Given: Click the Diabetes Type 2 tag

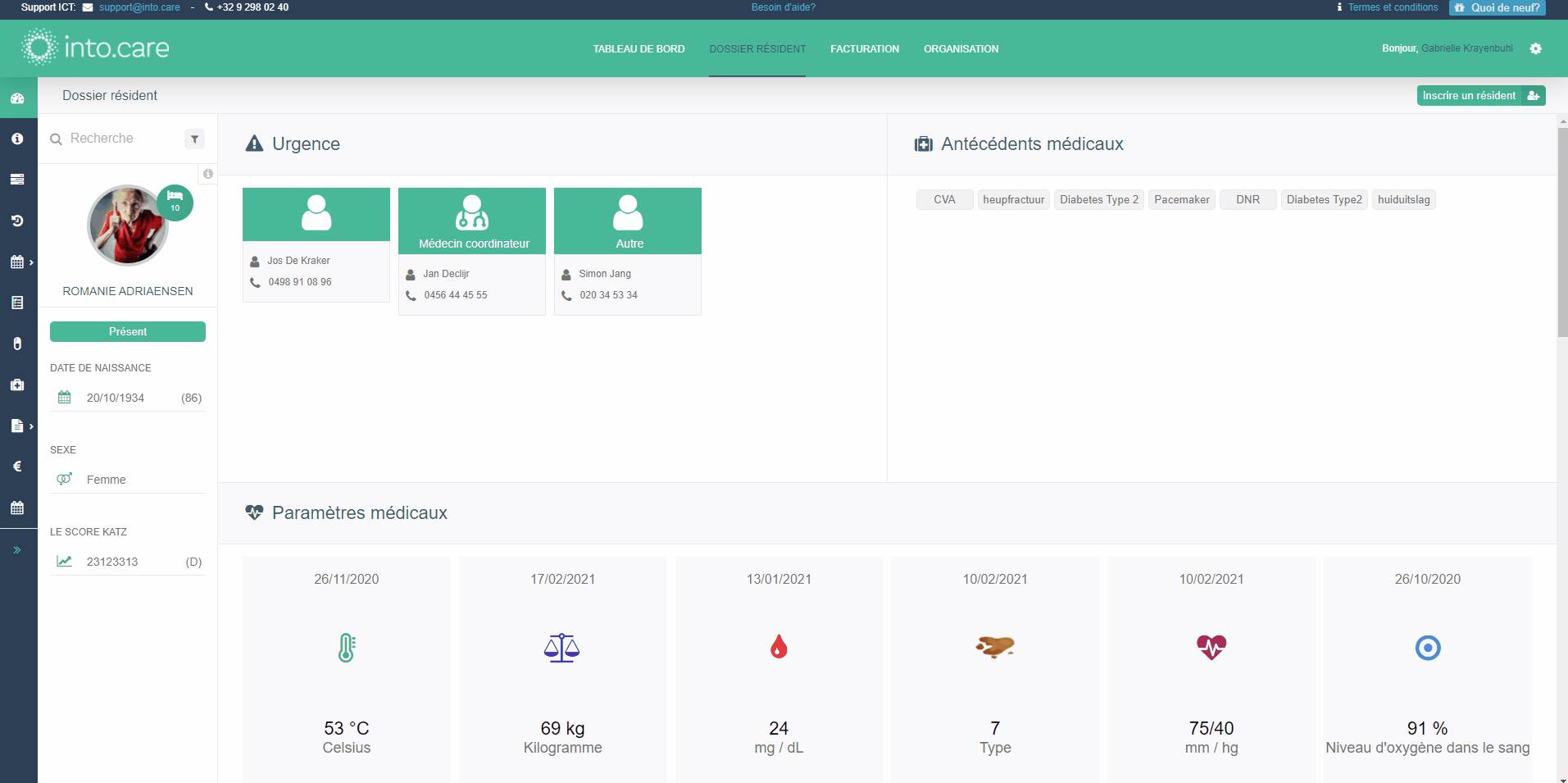Looking at the screenshot, I should click(1099, 199).
